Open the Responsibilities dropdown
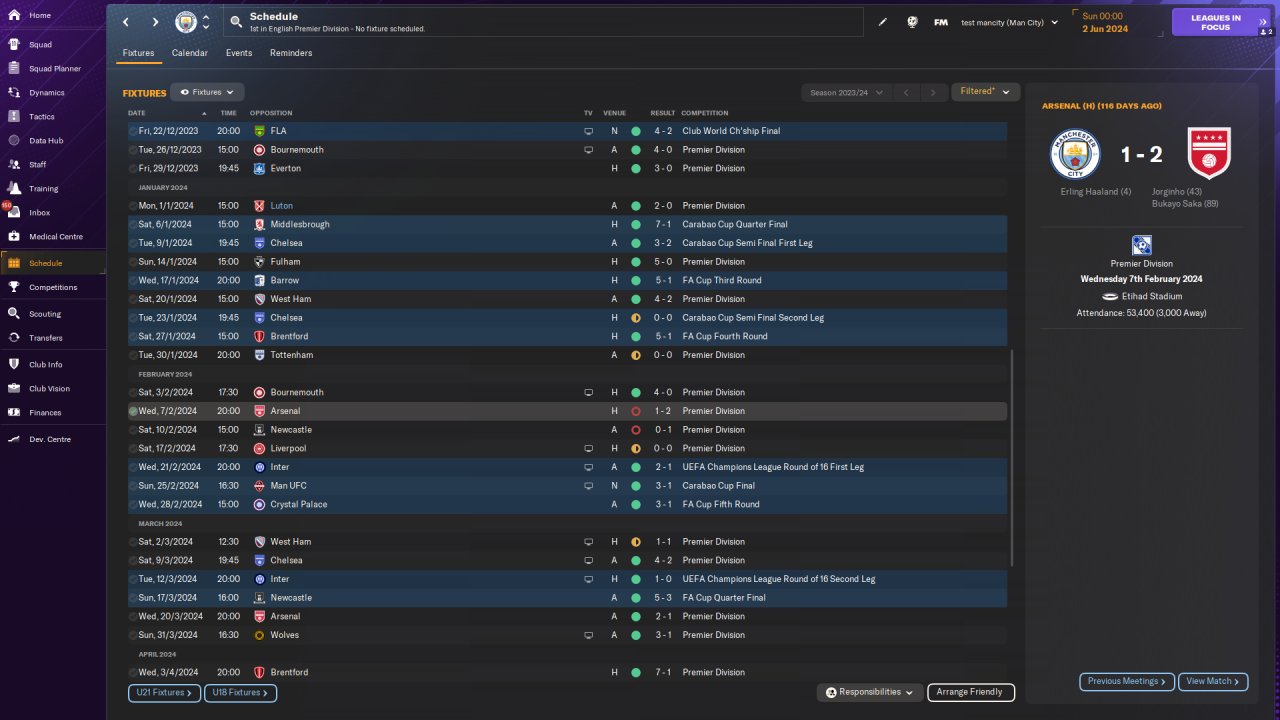The height and width of the screenshot is (720, 1280). 869,692
